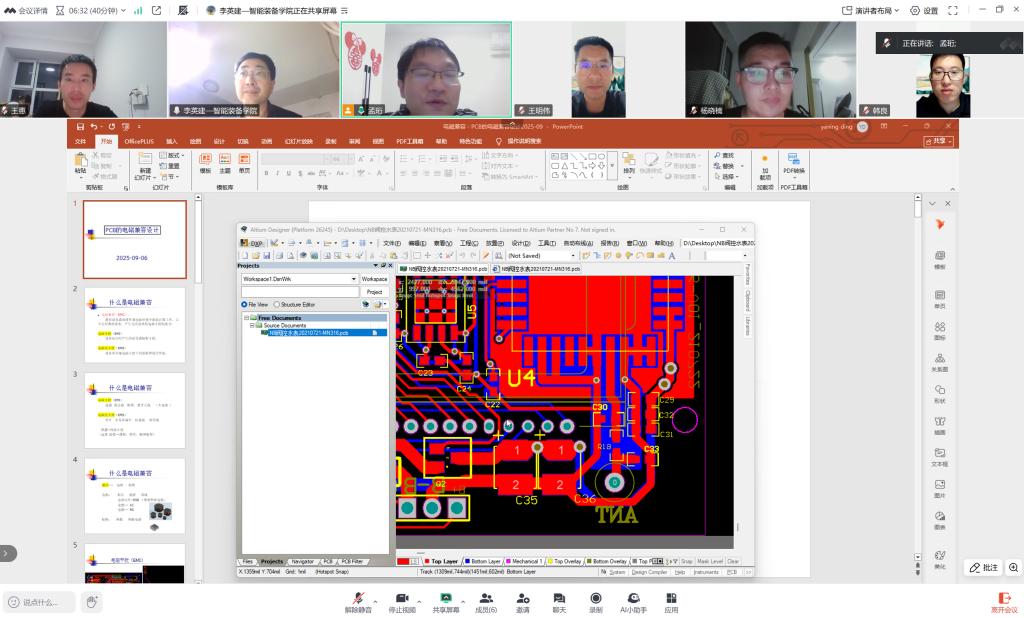The width and height of the screenshot is (1024, 618).
Task: Open the speaker layout dropdown
Action: [x=867, y=10]
